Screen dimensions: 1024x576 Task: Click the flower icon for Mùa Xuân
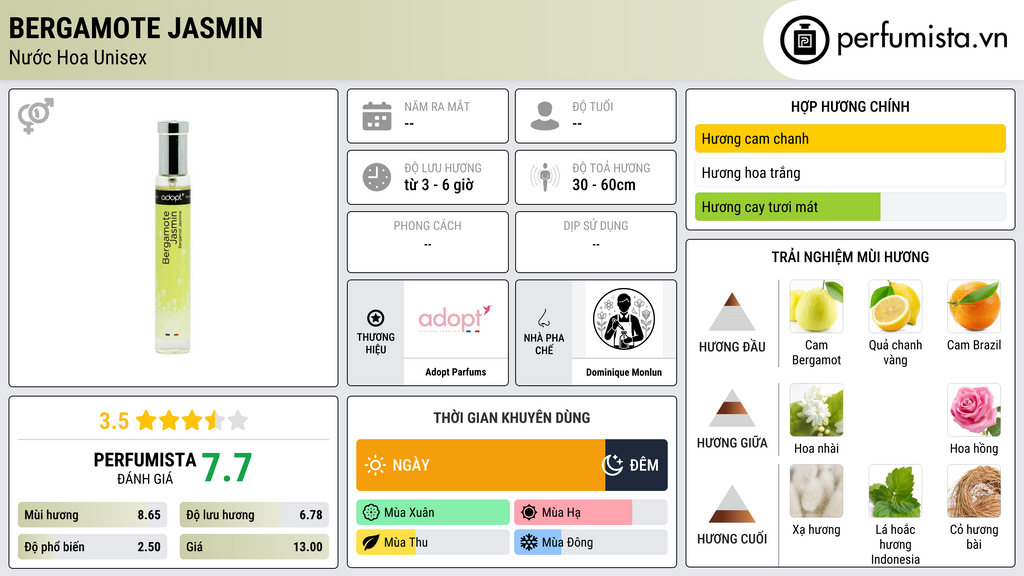pos(371,513)
